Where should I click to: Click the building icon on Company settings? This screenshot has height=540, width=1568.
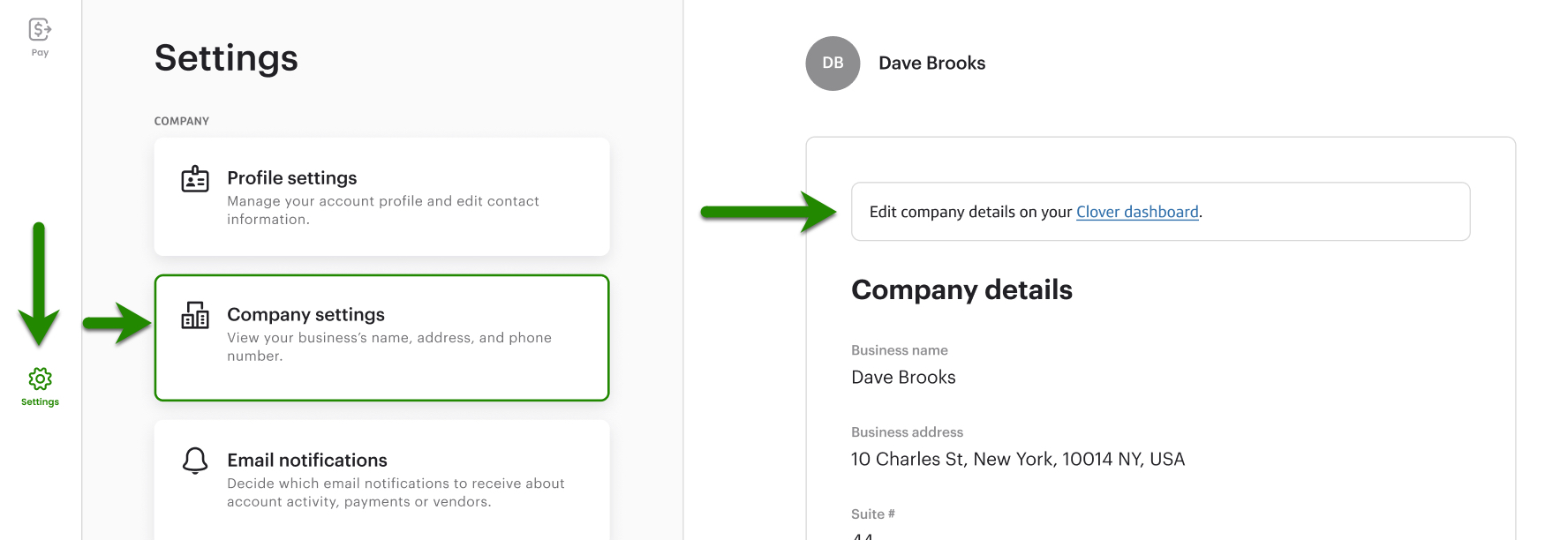coord(195,316)
